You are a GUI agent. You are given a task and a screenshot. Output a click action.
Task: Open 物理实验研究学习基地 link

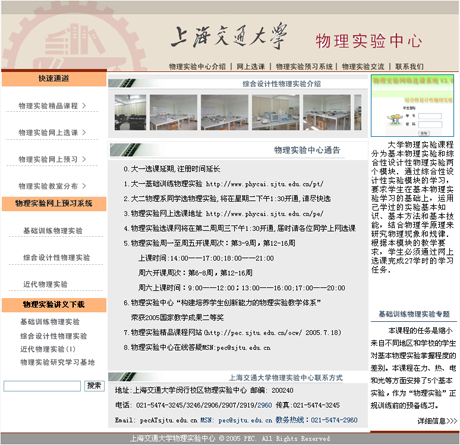(57, 362)
